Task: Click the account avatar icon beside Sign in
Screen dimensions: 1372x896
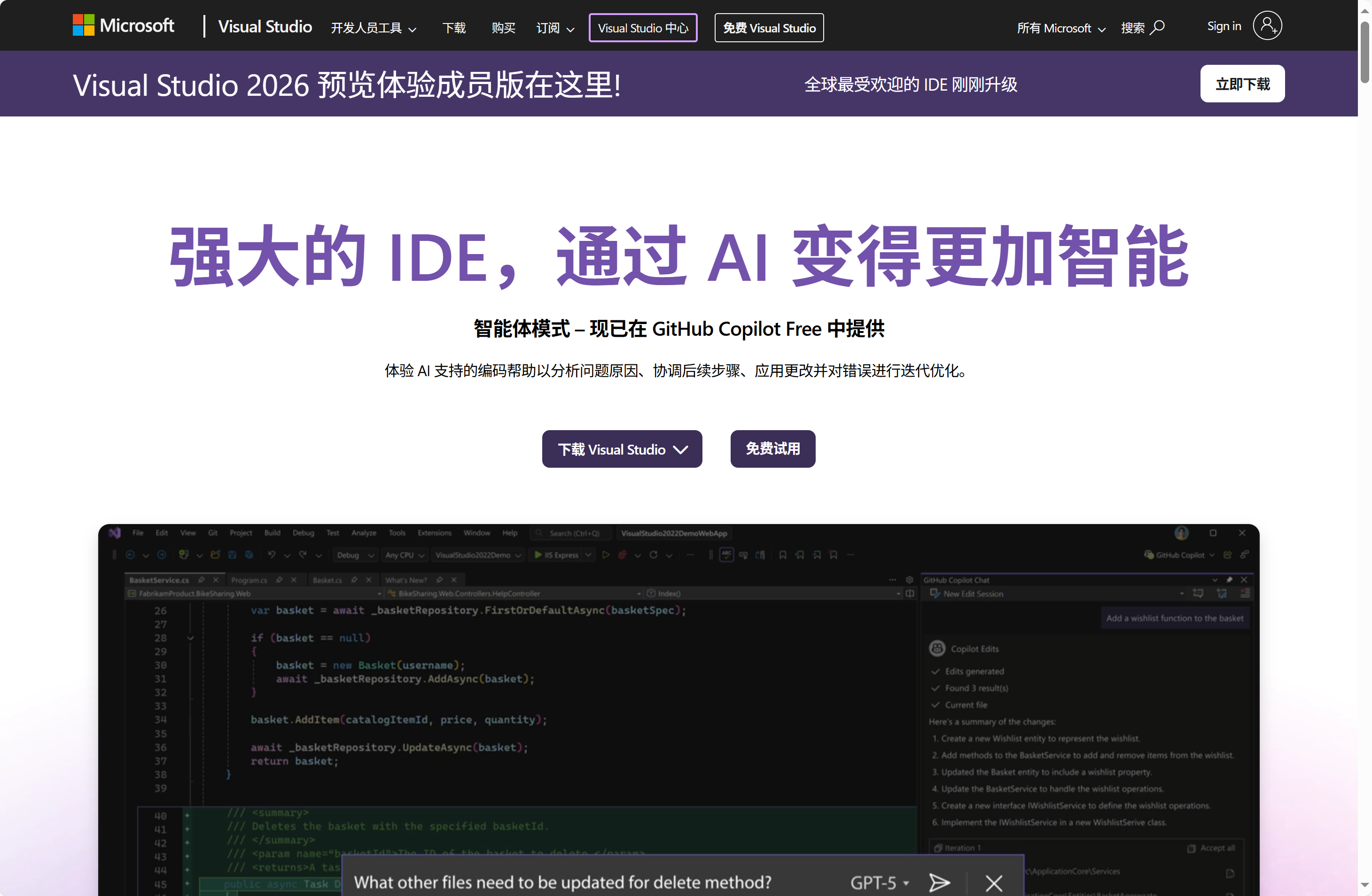Action: pos(1267,26)
